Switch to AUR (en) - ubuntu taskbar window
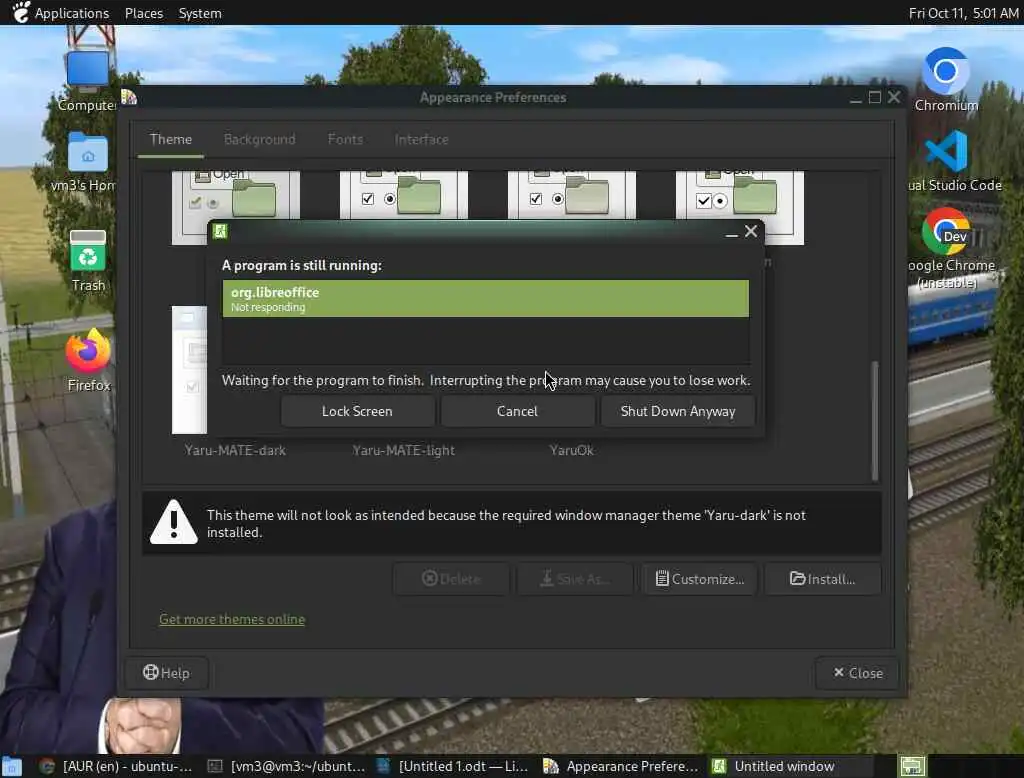Image resolution: width=1024 pixels, height=778 pixels. click(116, 766)
